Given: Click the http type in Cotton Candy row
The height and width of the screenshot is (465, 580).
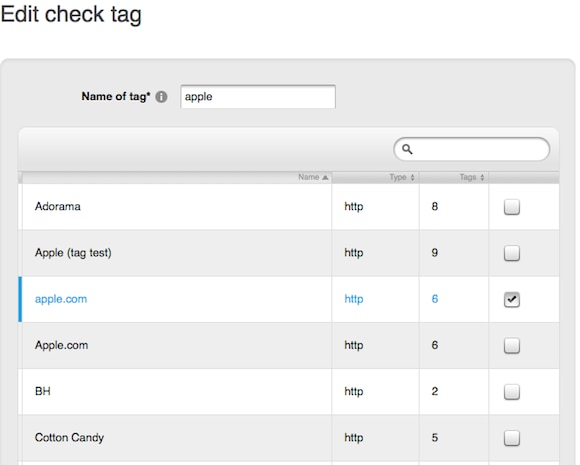Looking at the screenshot, I should click(x=354, y=438).
